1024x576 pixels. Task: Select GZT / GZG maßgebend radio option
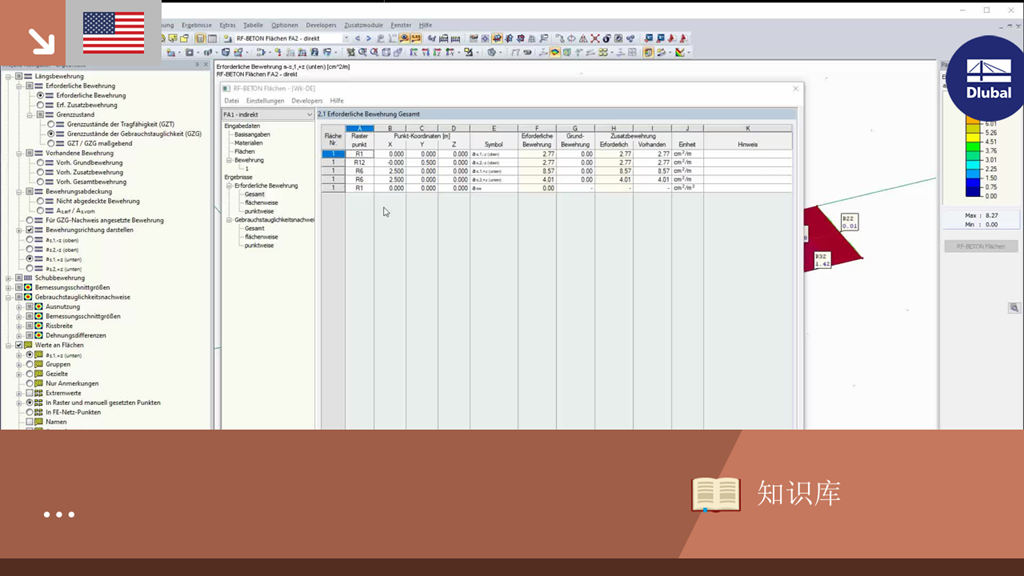pyautogui.click(x=51, y=143)
